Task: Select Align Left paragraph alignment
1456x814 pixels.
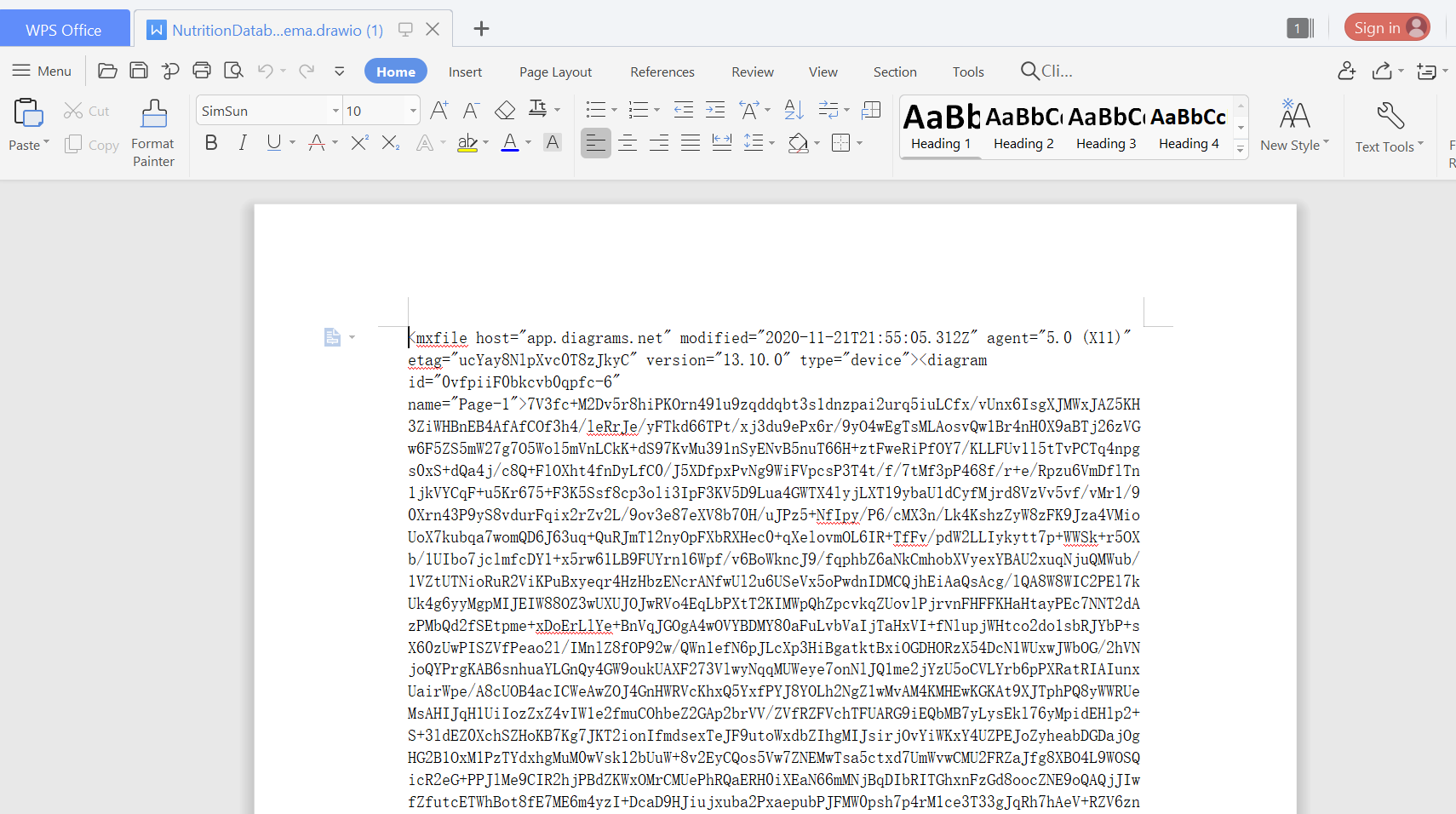Action: pyautogui.click(x=596, y=142)
